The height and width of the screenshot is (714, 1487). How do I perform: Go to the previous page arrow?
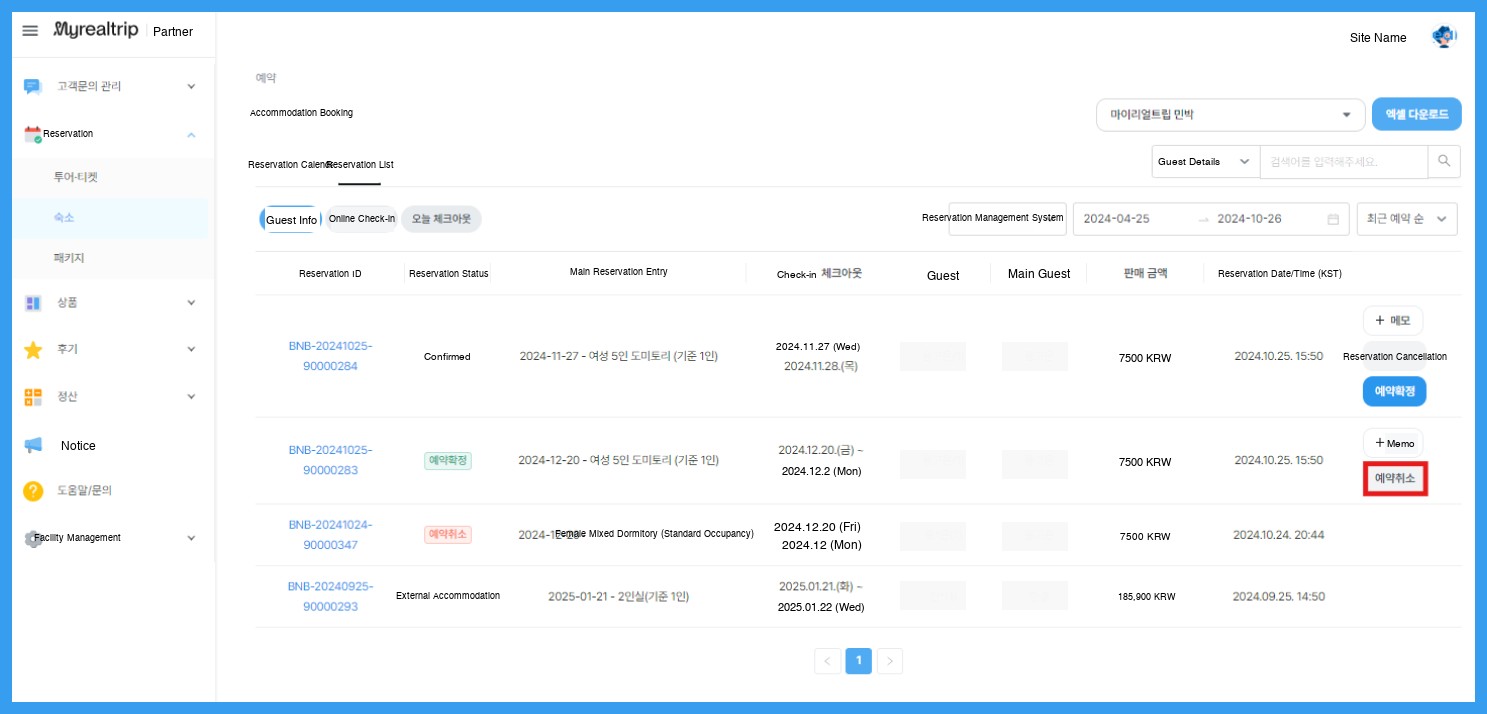pyautogui.click(x=828, y=661)
